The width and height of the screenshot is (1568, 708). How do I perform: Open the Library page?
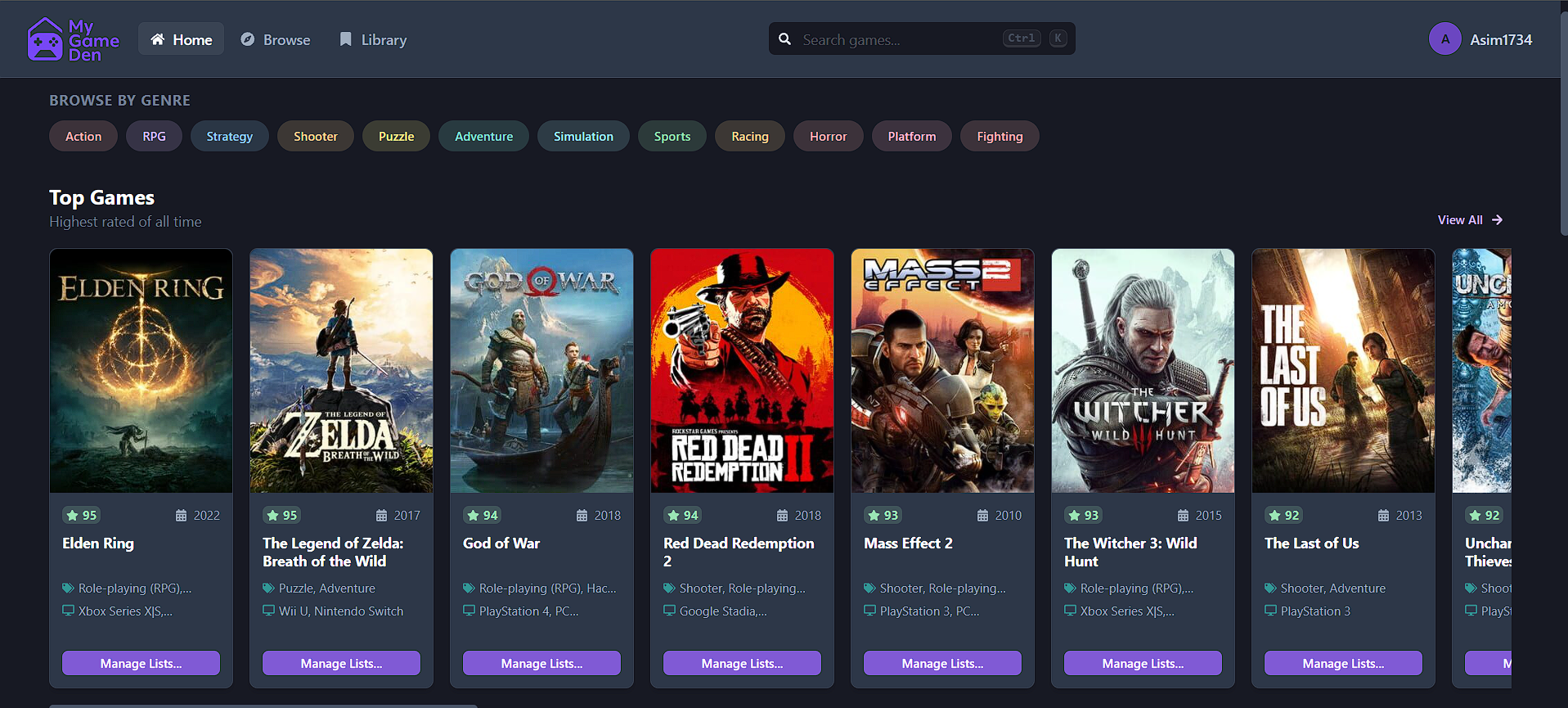click(373, 39)
